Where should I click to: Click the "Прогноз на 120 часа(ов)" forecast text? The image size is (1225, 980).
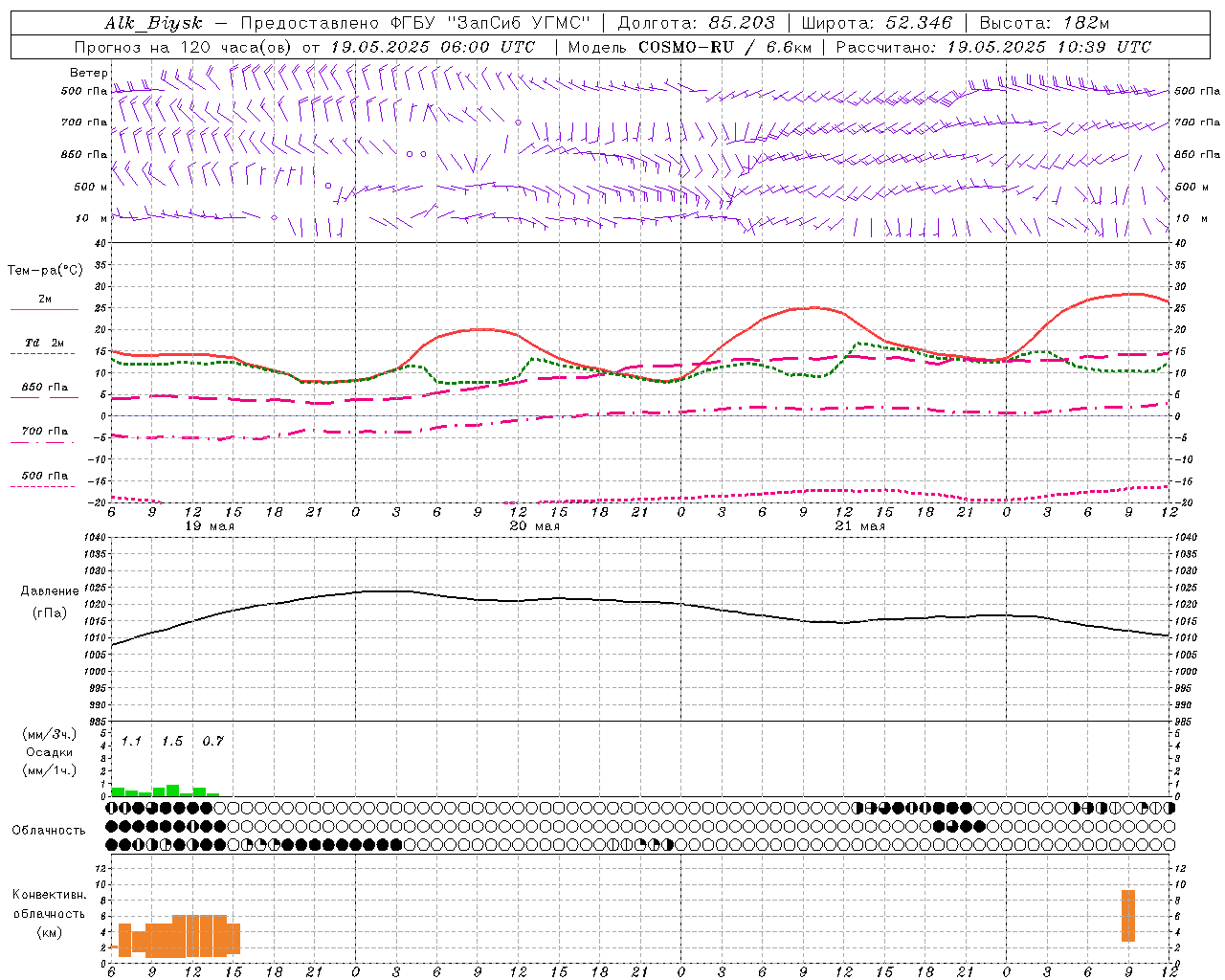click(x=184, y=47)
